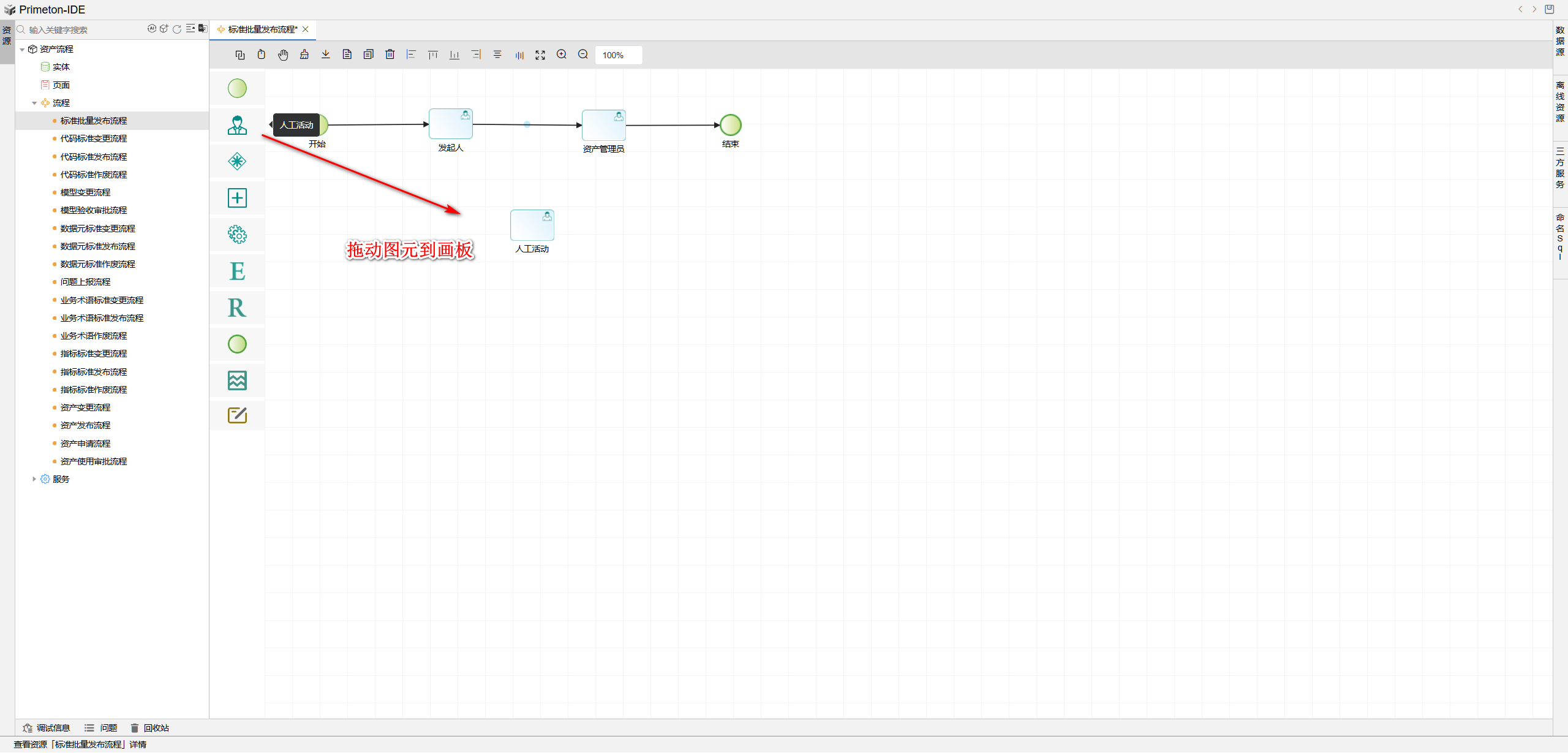Viewport: 1568px width, 753px height.
Task: Click the zoom in magnifier icon
Action: coord(562,55)
